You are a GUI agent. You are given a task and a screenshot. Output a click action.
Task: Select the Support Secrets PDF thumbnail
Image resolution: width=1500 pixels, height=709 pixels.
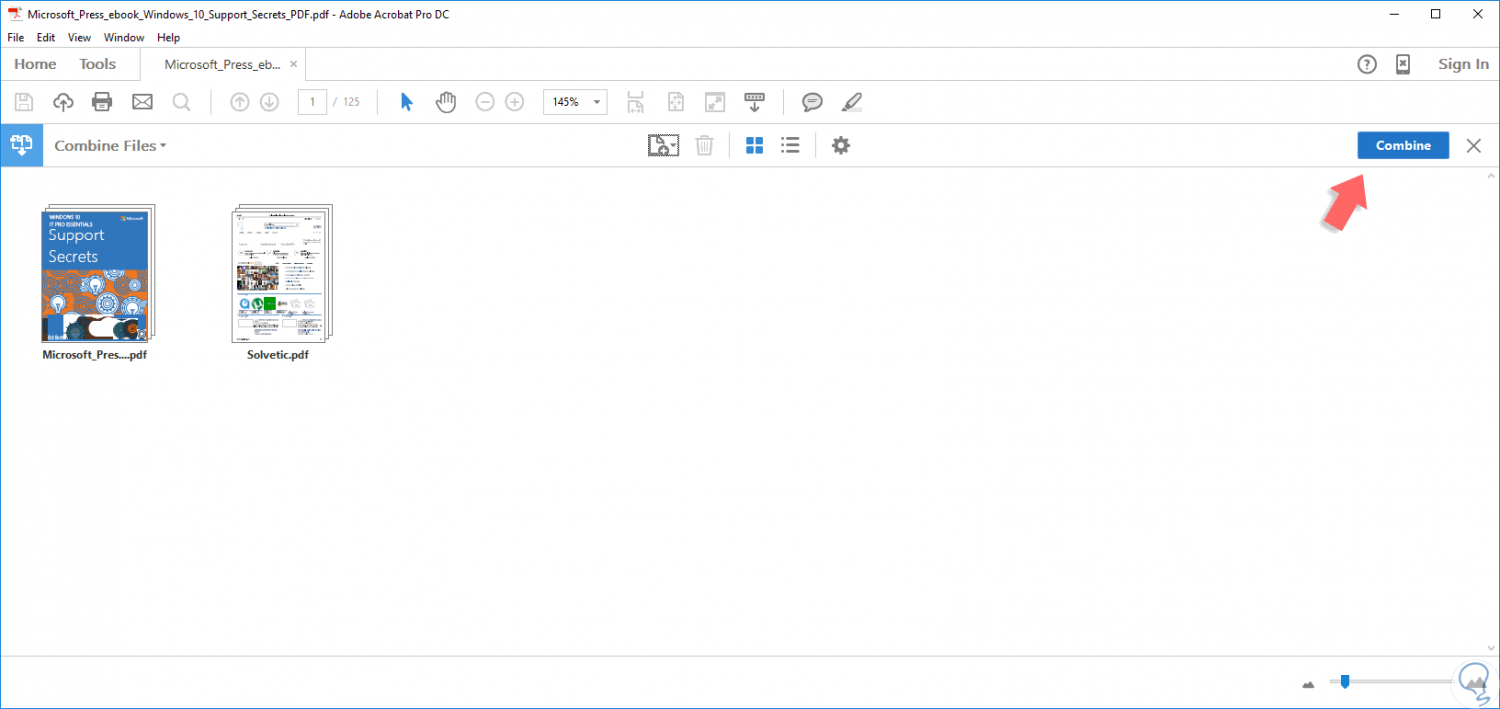(97, 273)
